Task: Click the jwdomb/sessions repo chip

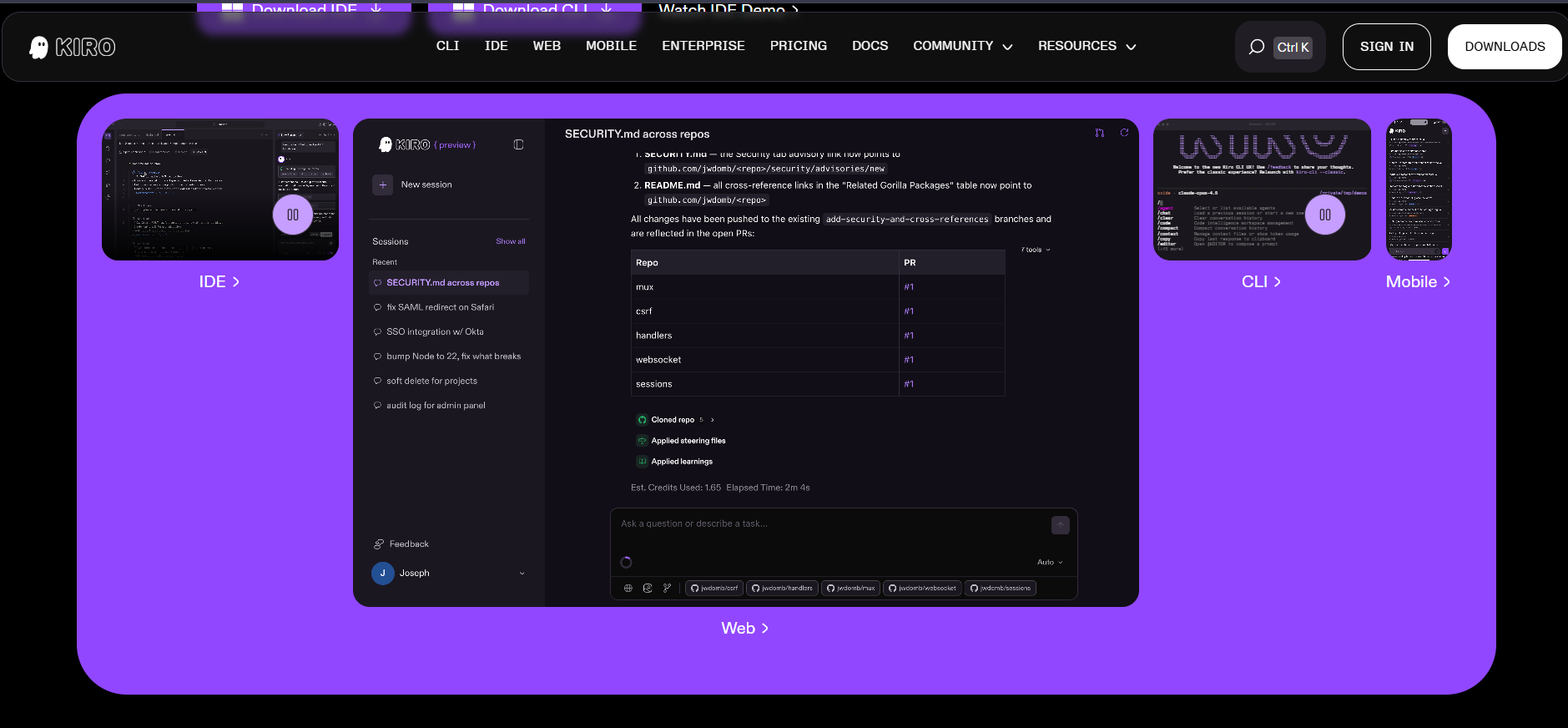Action: (1001, 589)
